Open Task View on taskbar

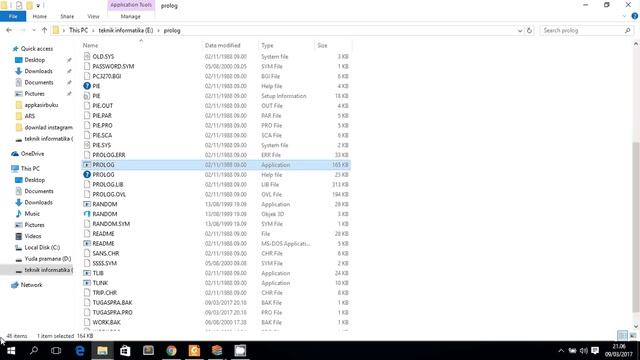(56, 351)
